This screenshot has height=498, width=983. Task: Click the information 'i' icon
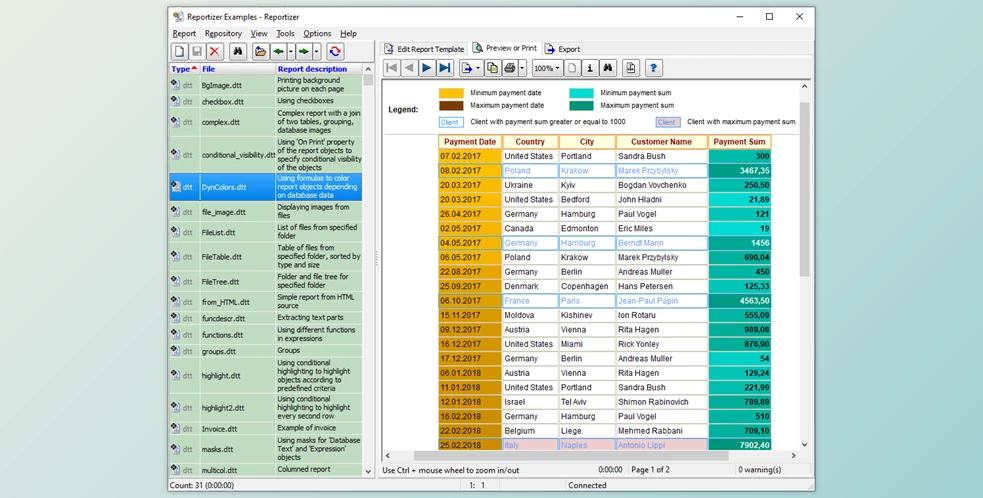click(589, 68)
